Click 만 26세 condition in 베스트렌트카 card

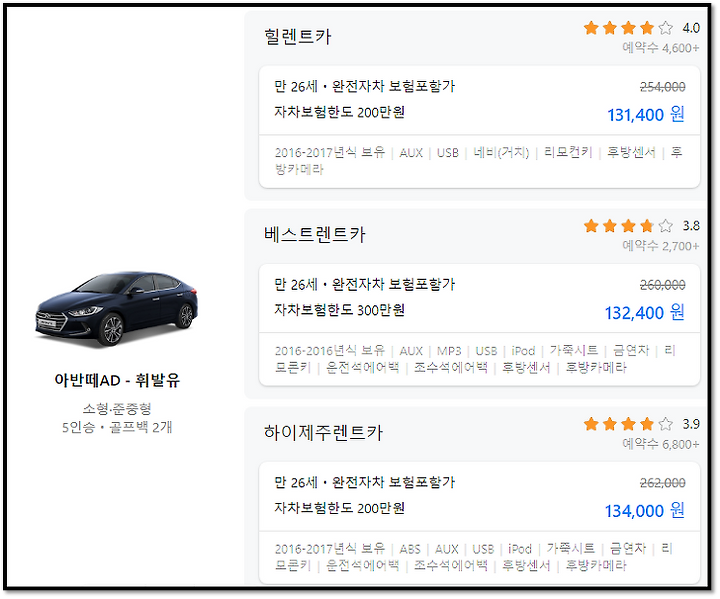click(x=296, y=284)
